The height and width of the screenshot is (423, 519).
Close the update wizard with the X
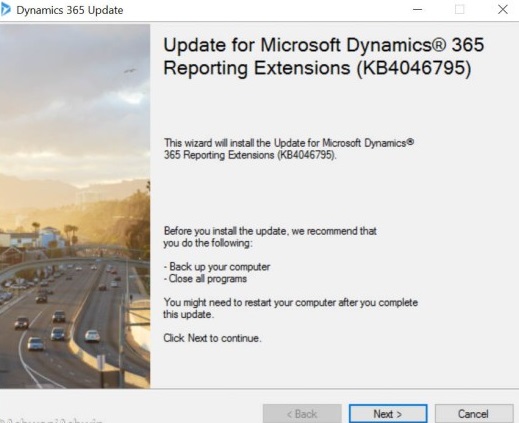(x=503, y=9)
